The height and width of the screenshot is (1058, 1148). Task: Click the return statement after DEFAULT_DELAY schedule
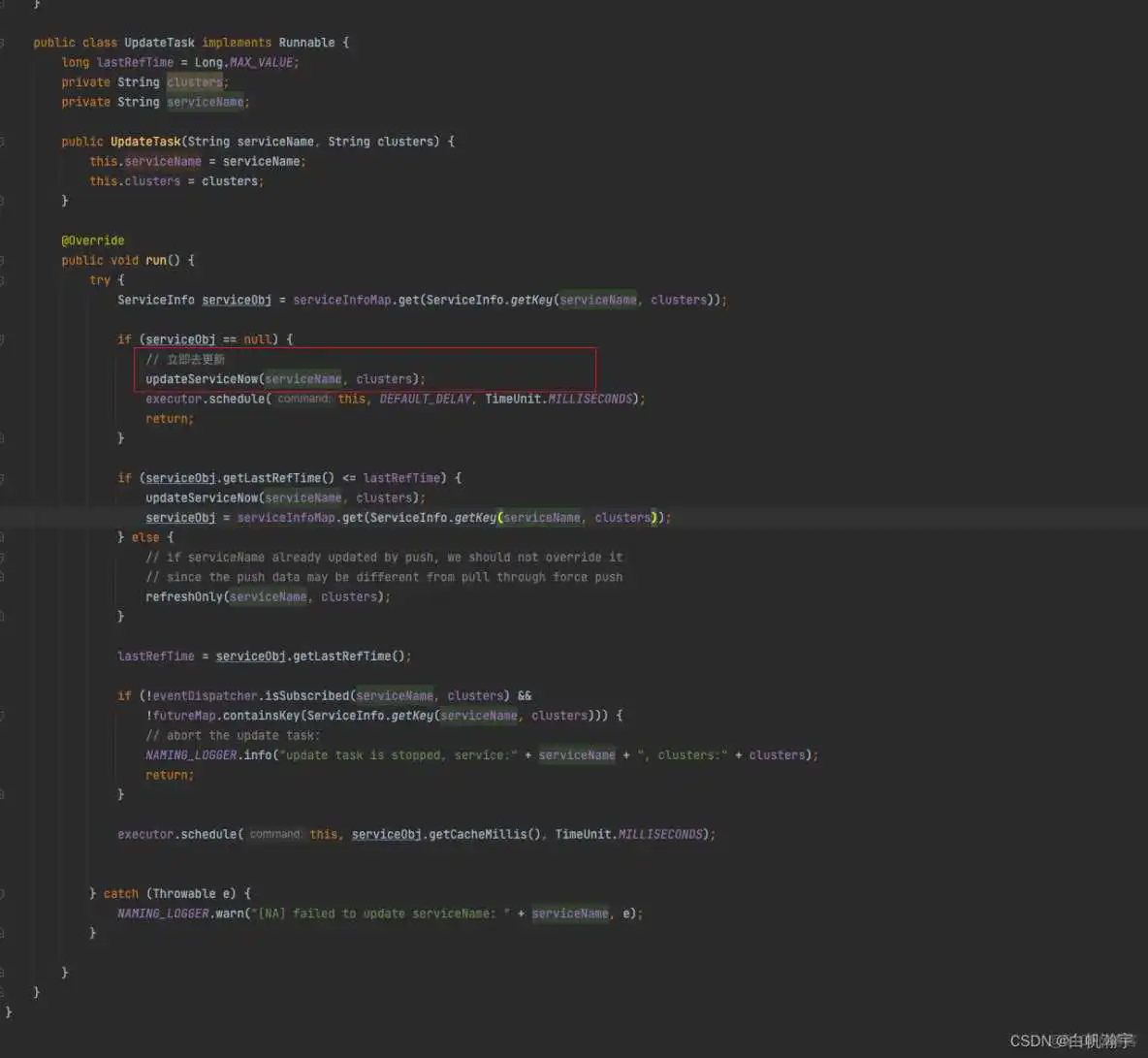[x=169, y=419]
